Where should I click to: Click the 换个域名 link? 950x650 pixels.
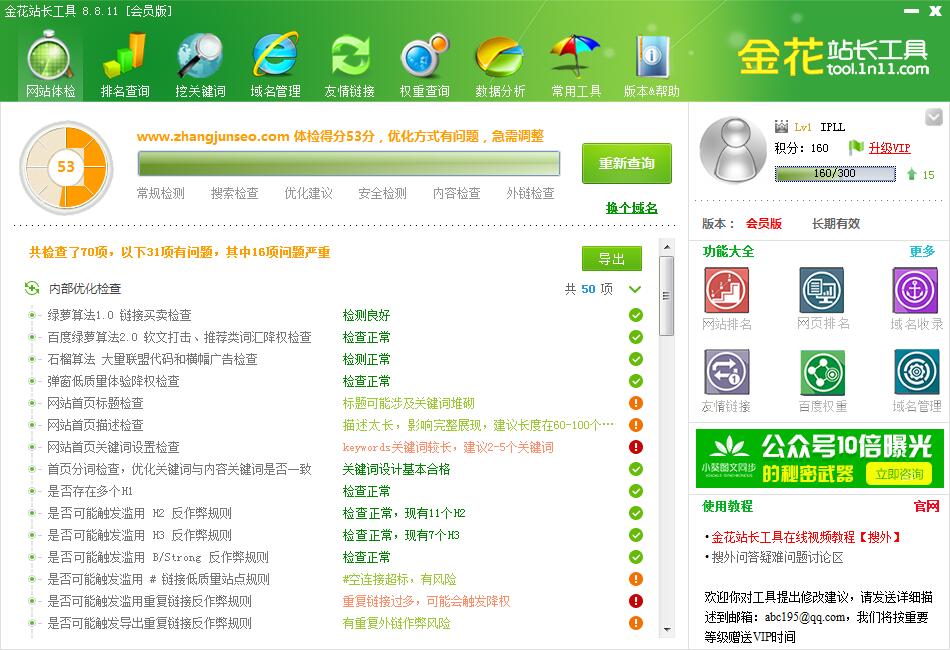point(631,208)
